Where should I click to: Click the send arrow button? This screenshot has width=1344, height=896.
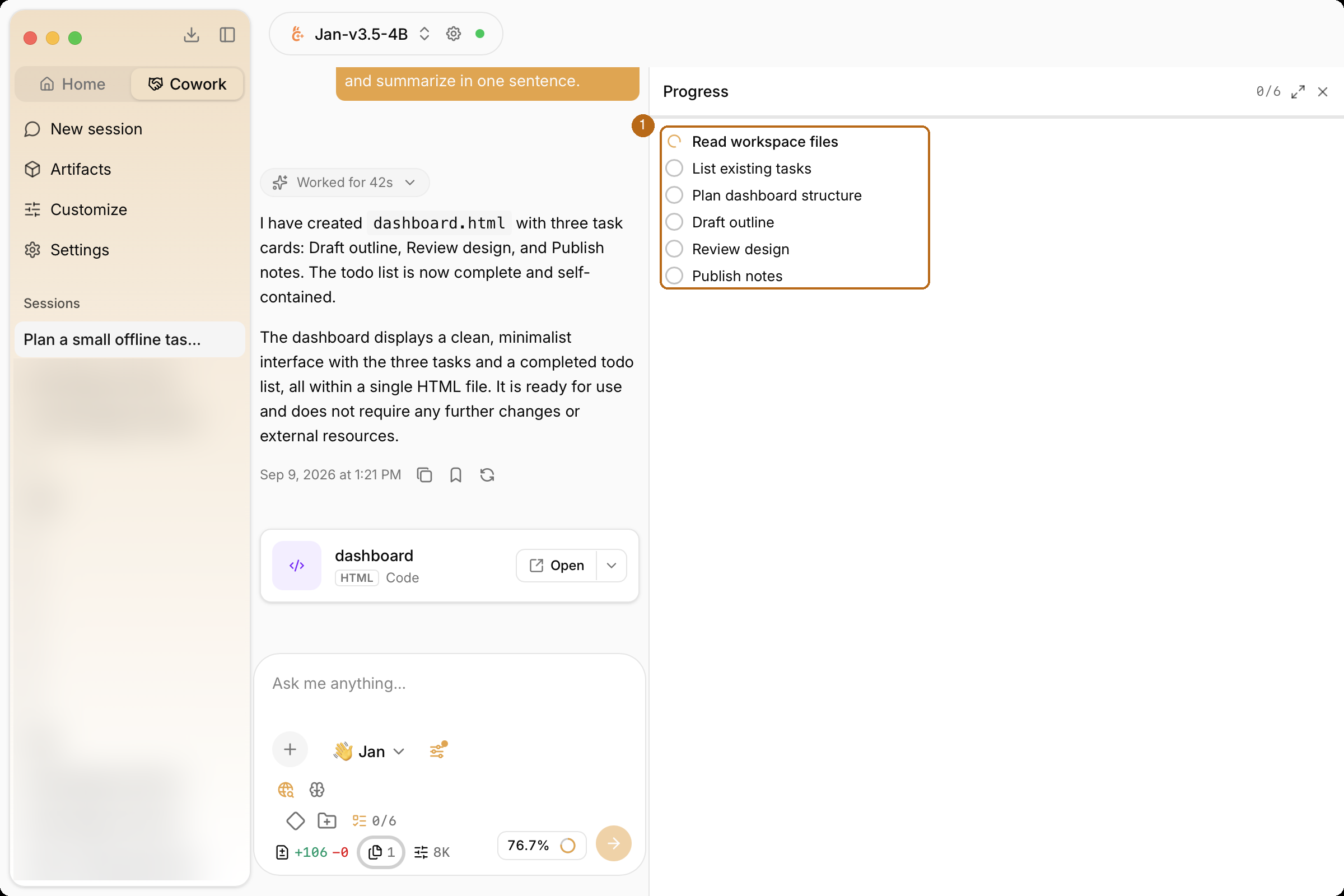pyautogui.click(x=614, y=843)
